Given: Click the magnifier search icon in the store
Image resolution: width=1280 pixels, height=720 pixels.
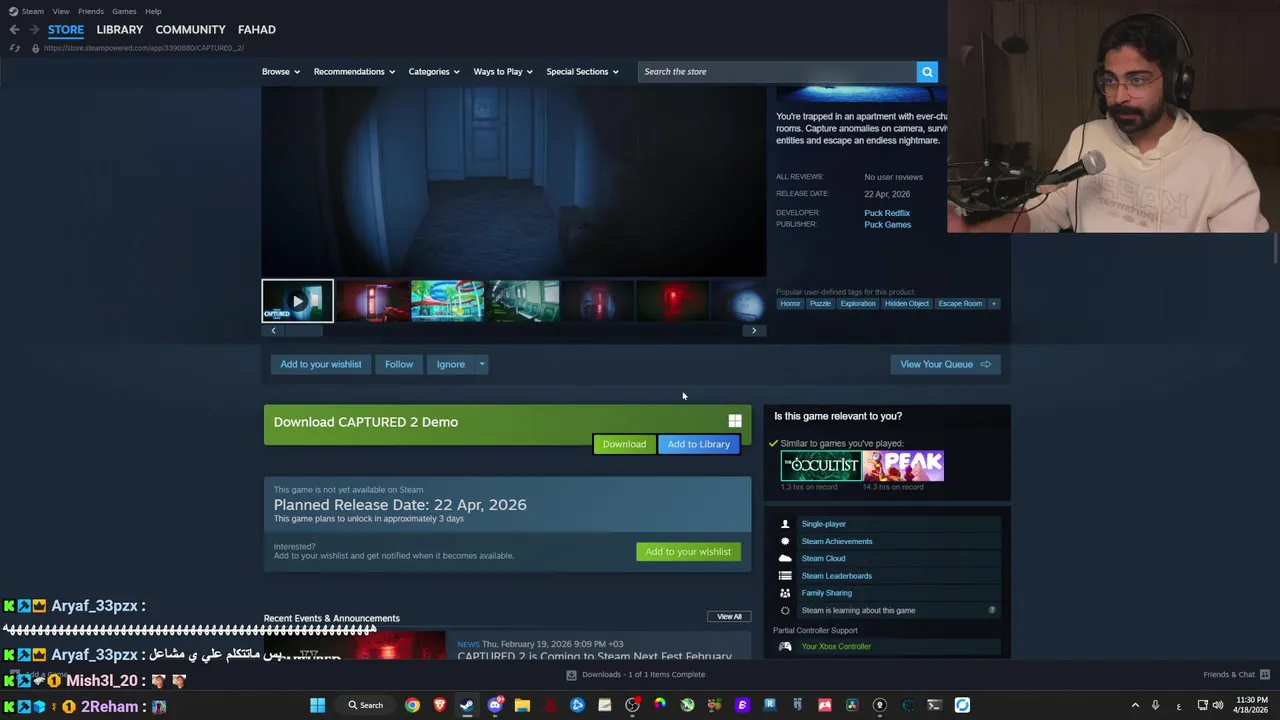Looking at the screenshot, I should [927, 72].
